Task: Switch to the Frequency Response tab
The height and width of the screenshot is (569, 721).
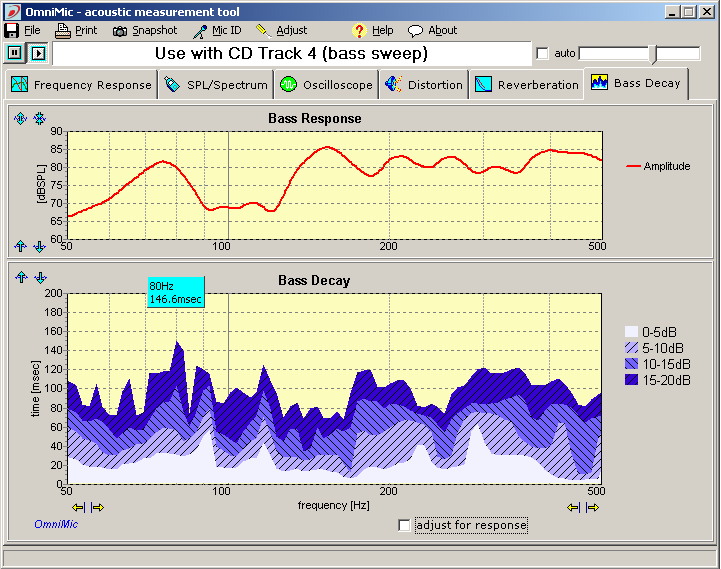Action: (x=82, y=85)
